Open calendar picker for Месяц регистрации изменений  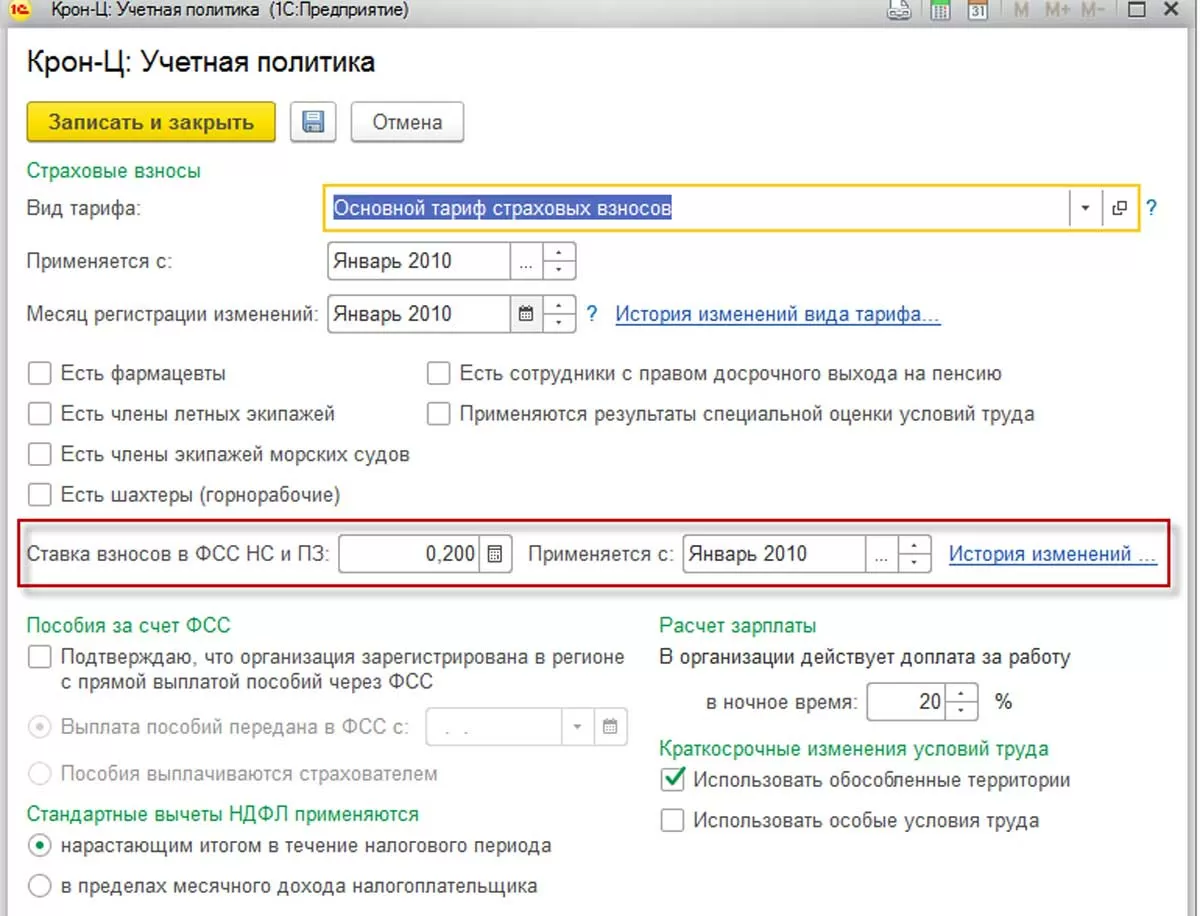coord(526,314)
